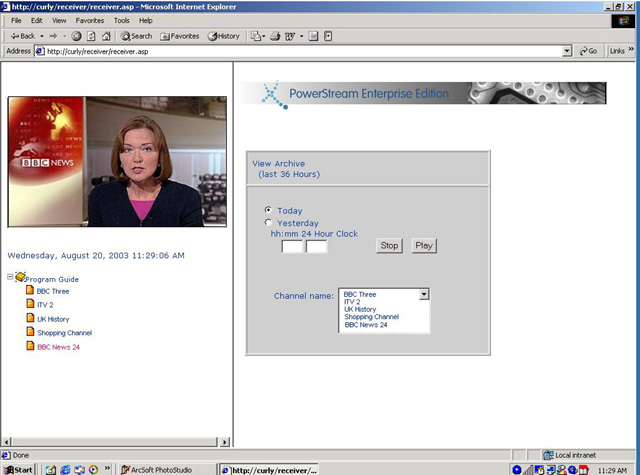640x475 pixels.
Task: Click the Discuss toolbar icon
Action: point(313,36)
